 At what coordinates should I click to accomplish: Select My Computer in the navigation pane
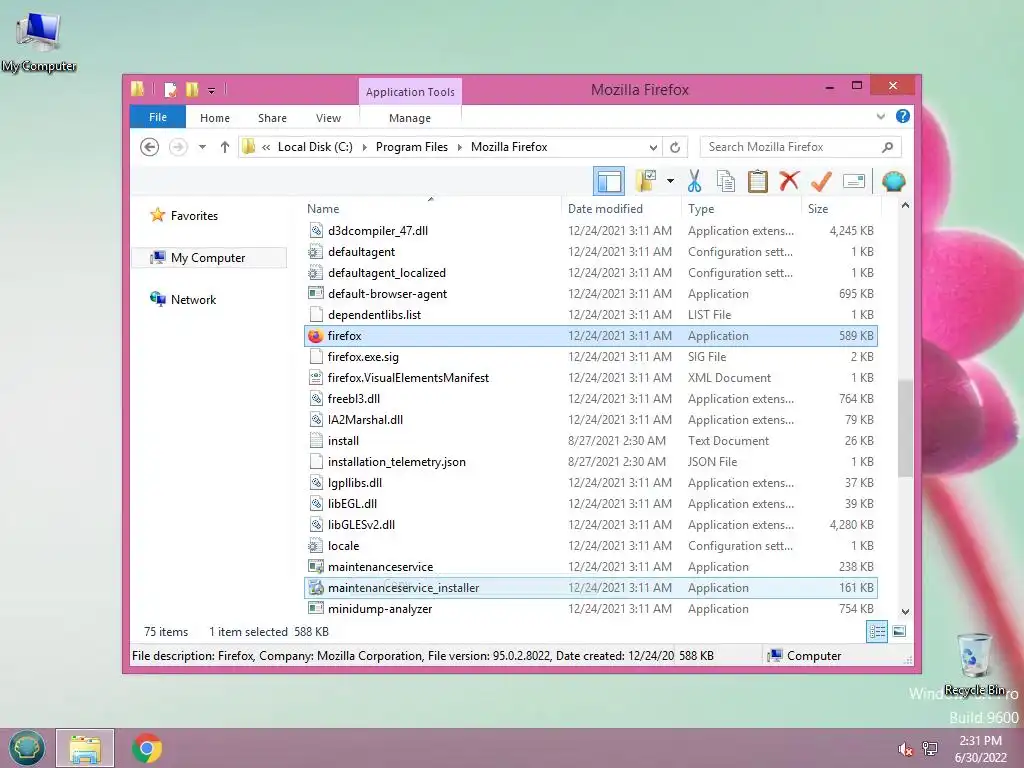pos(209,257)
